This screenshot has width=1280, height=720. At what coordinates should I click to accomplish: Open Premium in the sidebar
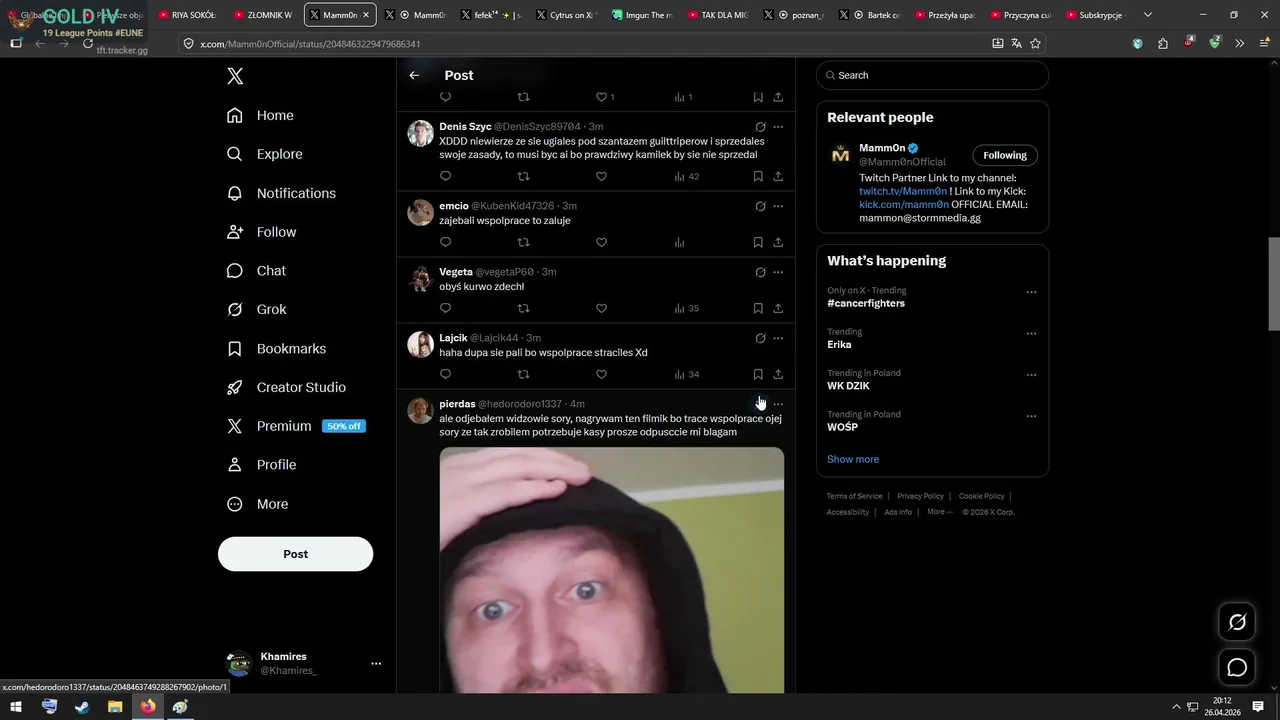[296, 426]
